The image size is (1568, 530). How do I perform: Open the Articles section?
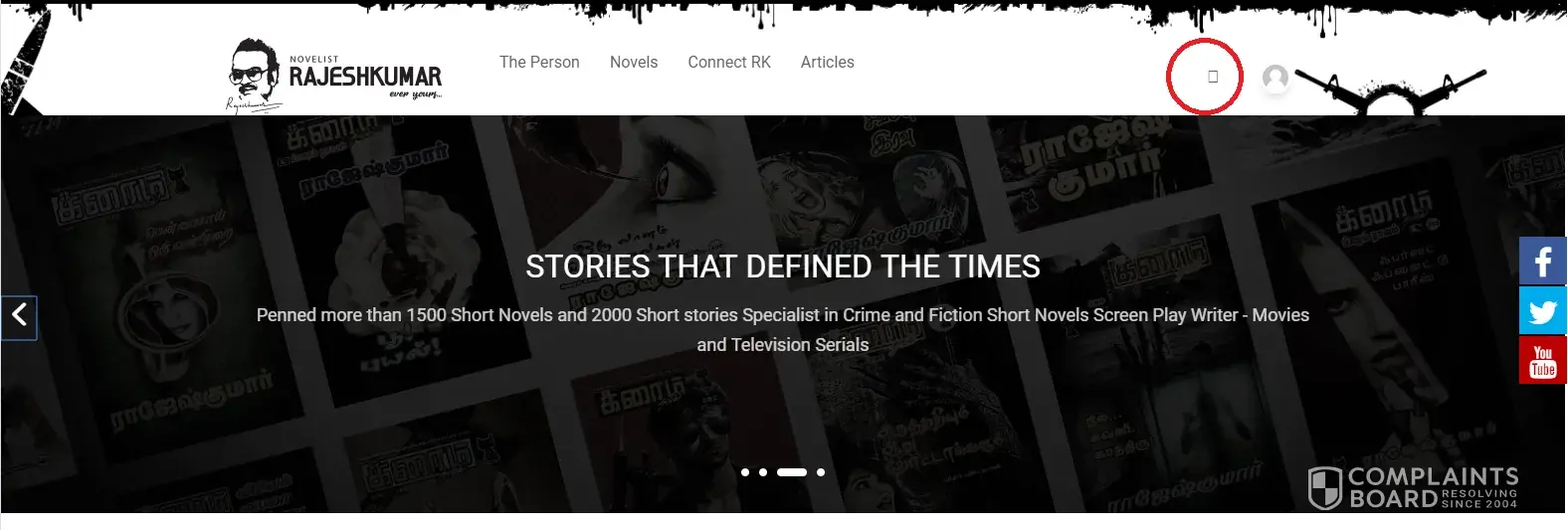[x=828, y=62]
